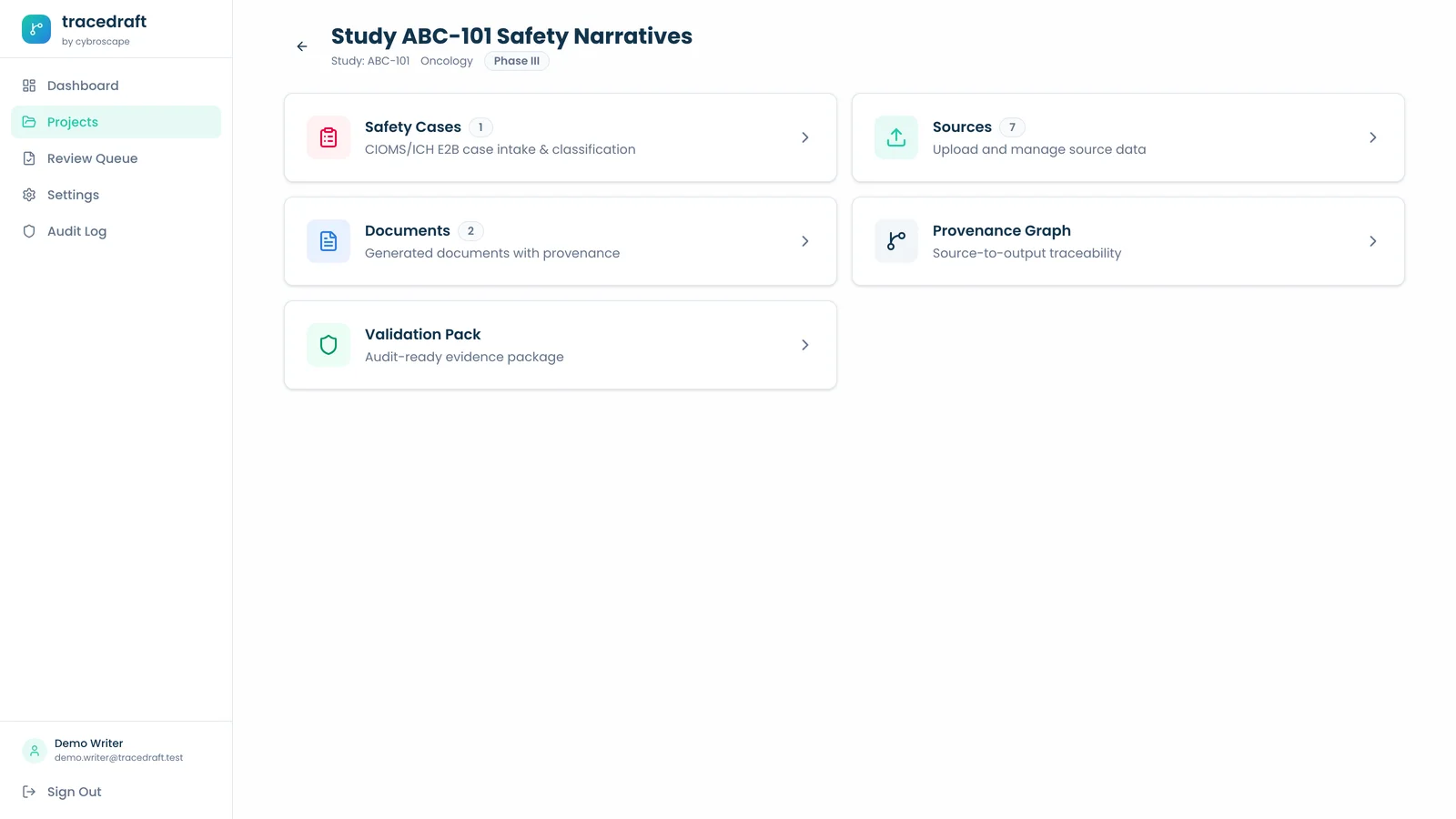Go to Review Queue

116,158
